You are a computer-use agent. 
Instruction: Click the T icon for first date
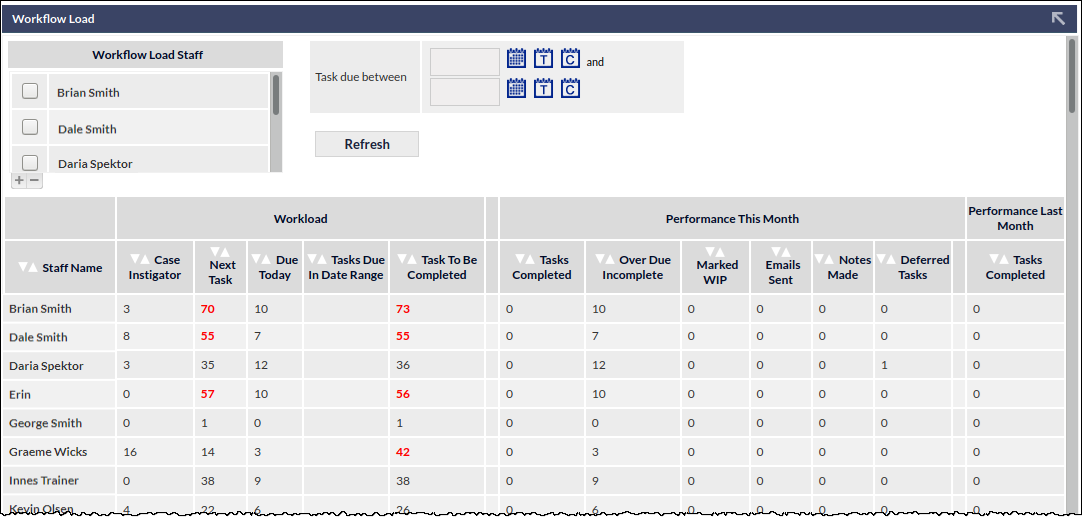tap(543, 58)
